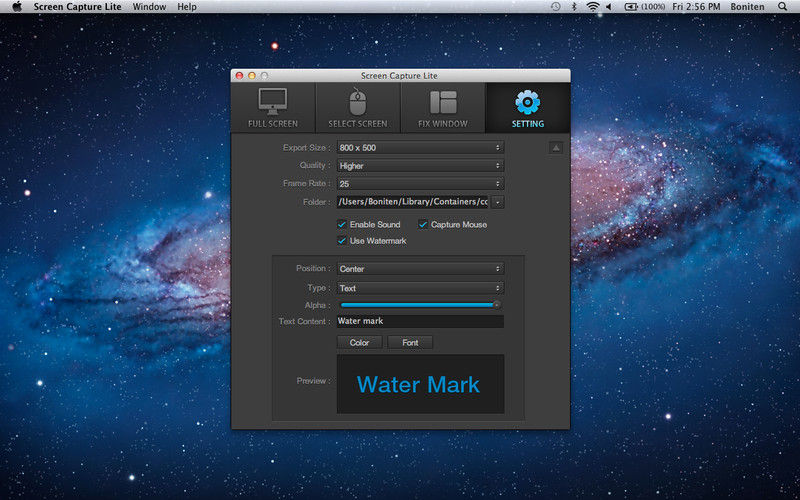Click the Font button

[x=410, y=342]
